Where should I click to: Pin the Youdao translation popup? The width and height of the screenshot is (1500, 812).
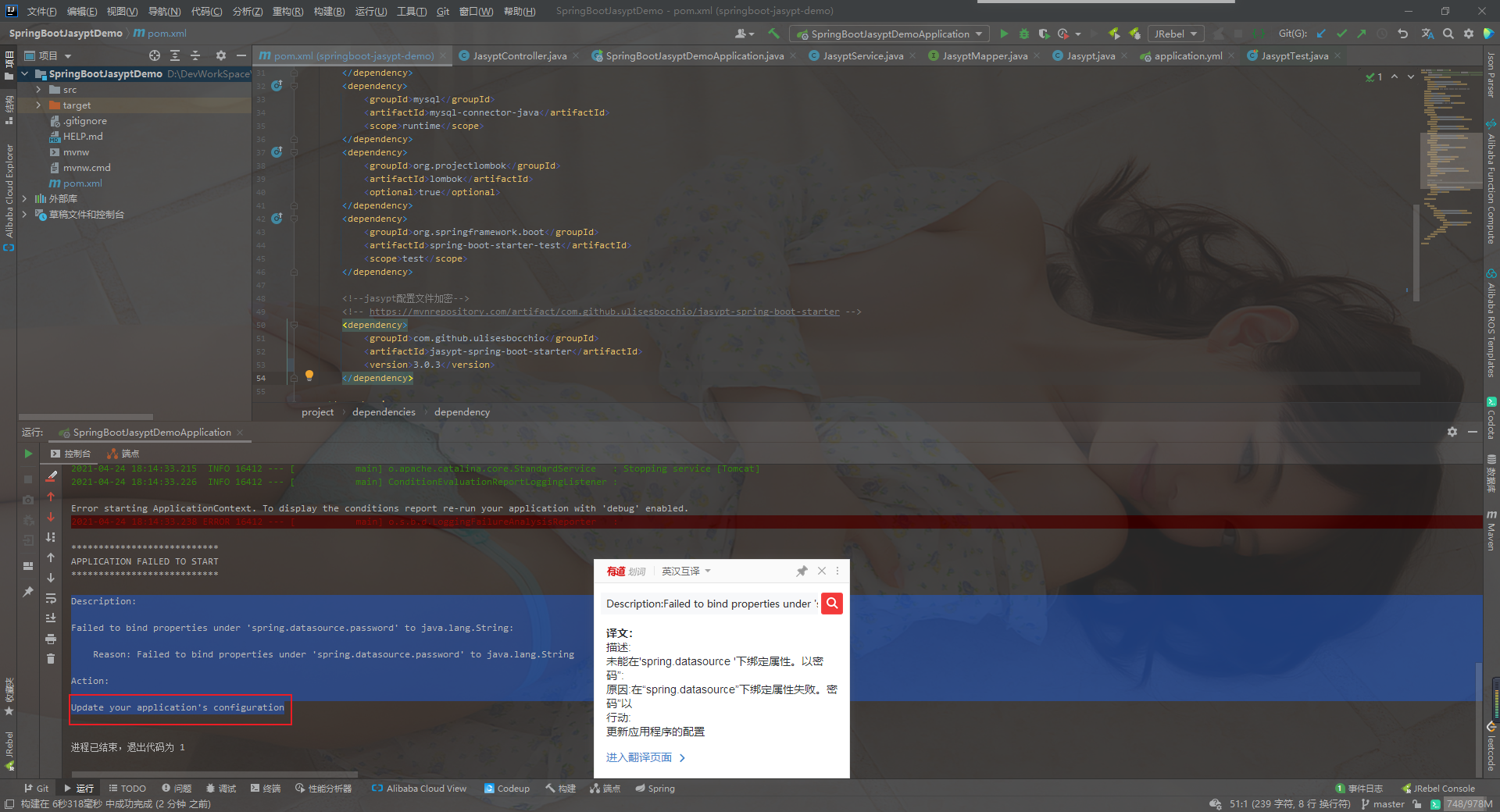(802, 571)
